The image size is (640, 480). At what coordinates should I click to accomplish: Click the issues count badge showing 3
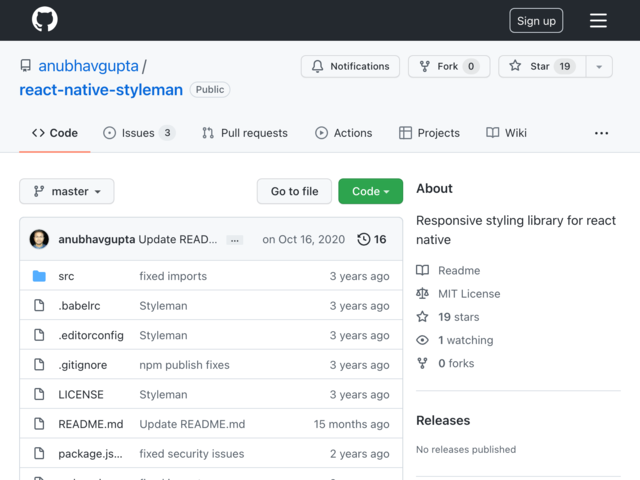point(167,133)
